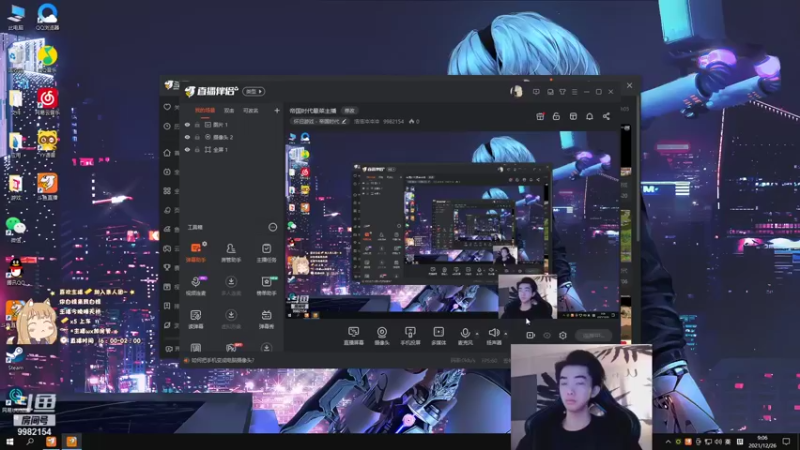Click the share icon in the companion header
This screenshot has width=800, height=450.
pyautogui.click(x=606, y=116)
